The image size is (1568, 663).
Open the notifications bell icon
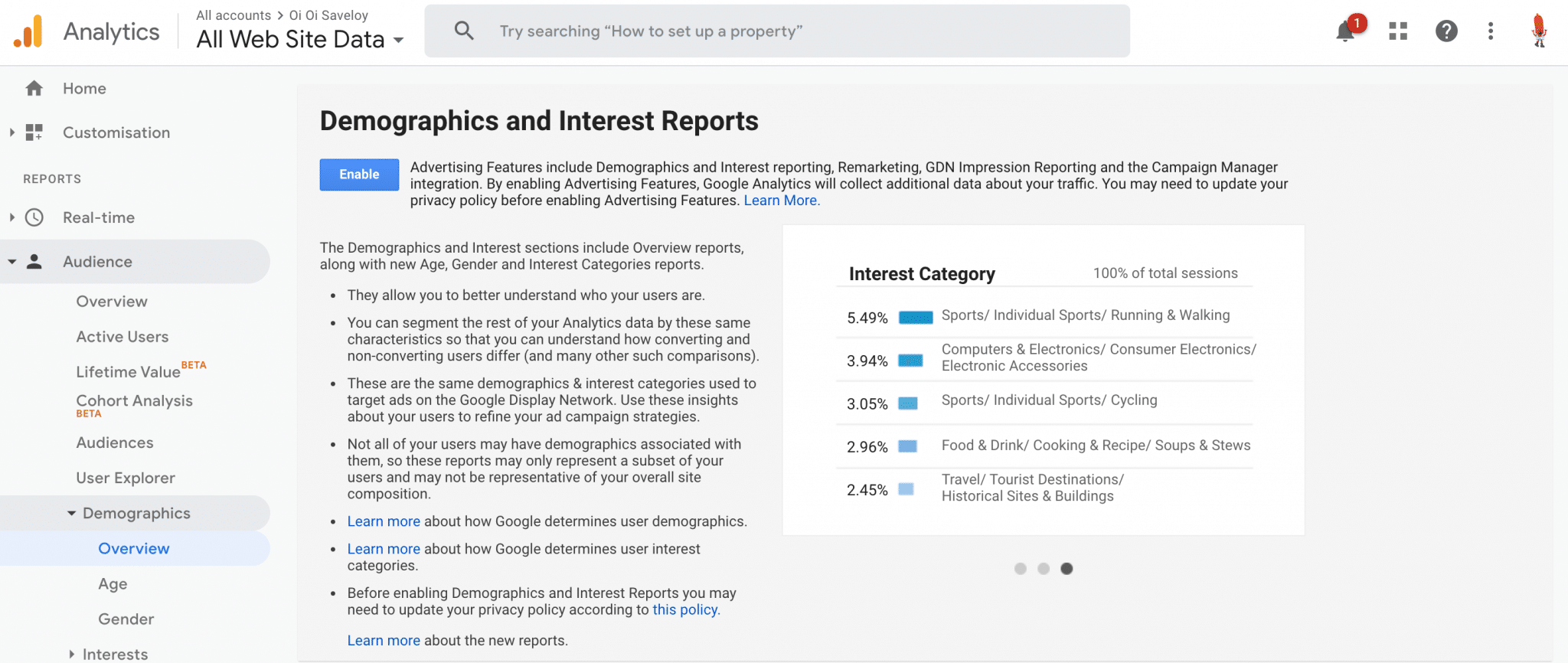click(x=1346, y=31)
